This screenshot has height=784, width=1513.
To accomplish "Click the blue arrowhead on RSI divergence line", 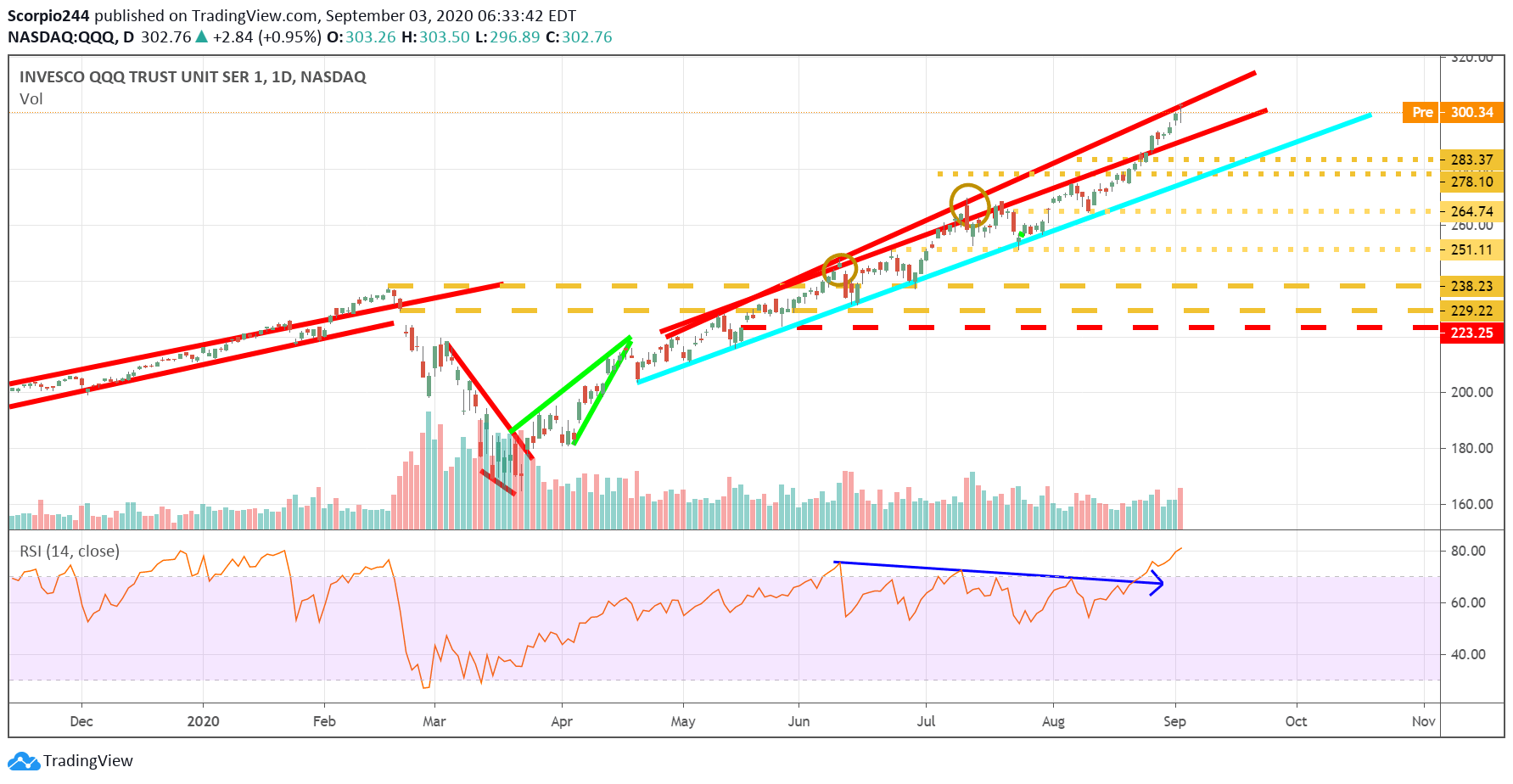I will click(x=1157, y=583).
